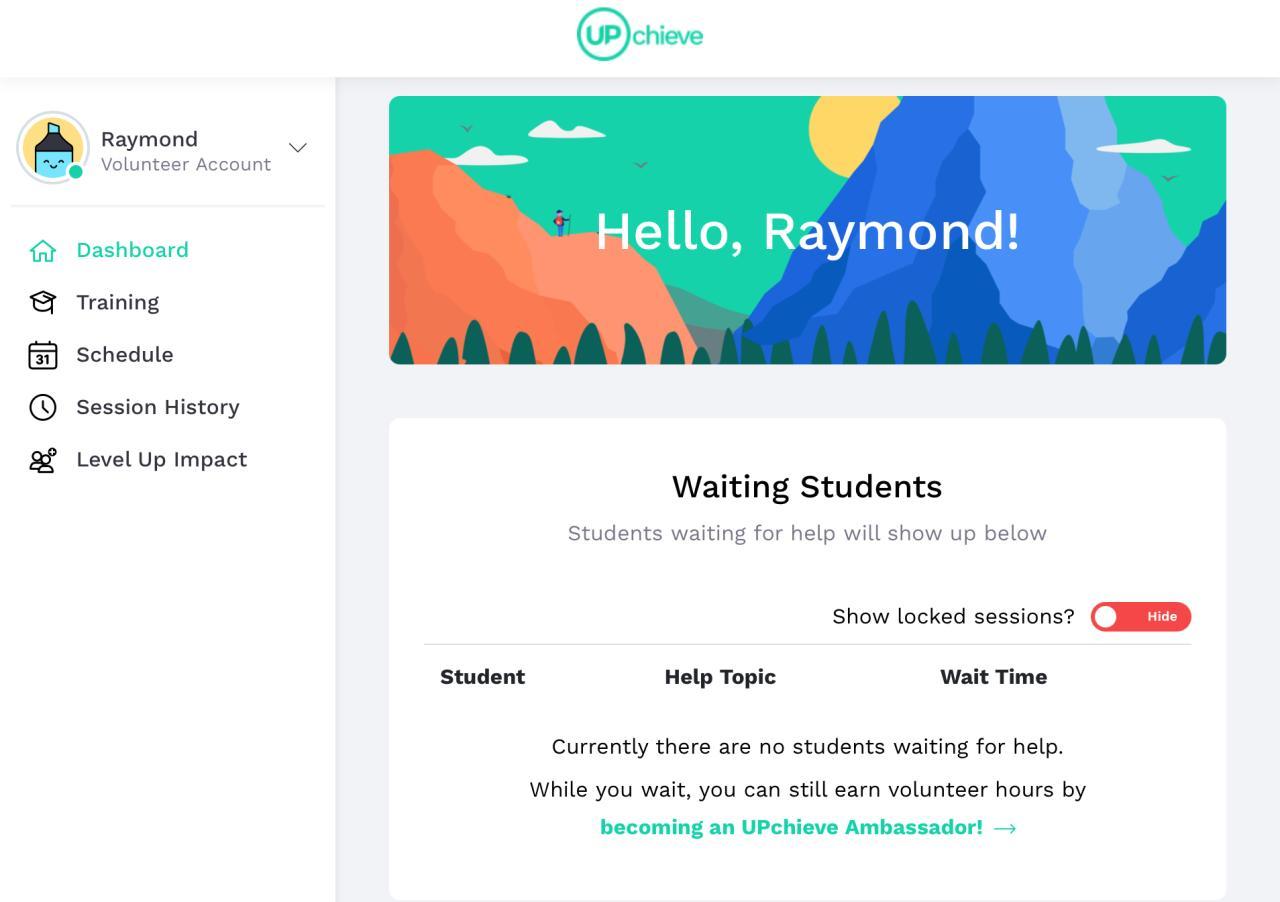Click Raymond's profile avatar
This screenshot has width=1280, height=902.
point(53,147)
